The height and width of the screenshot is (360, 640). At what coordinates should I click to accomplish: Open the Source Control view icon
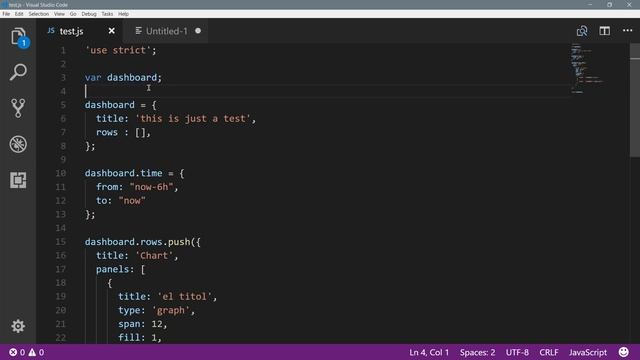click(x=18, y=108)
